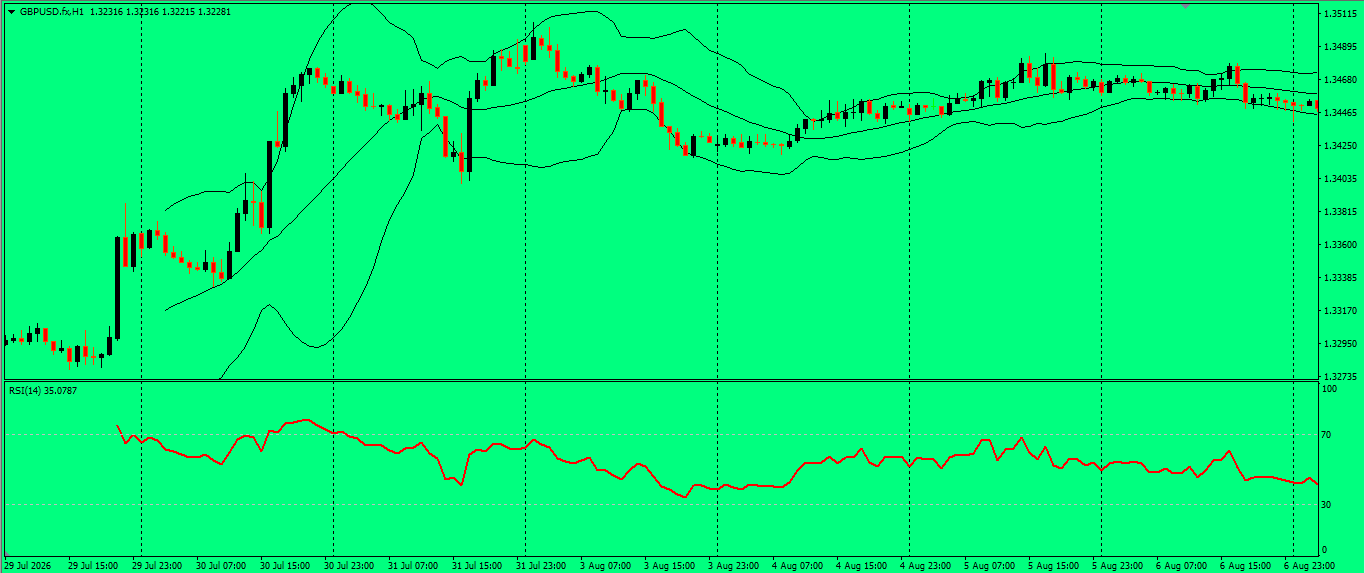
Task: Click the 6 Aug 07:00 time label
Action: pos(1181,566)
